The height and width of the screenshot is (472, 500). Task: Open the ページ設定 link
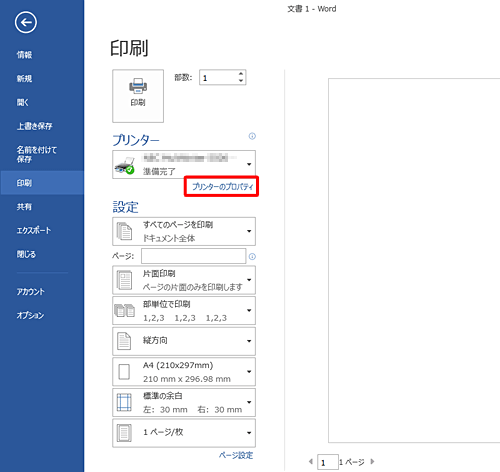coord(236,455)
